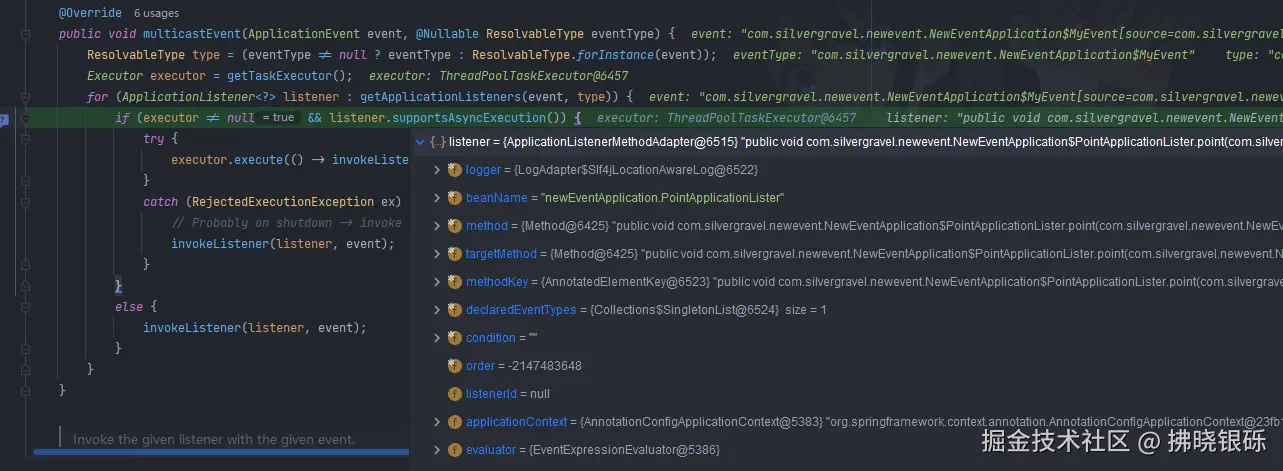Select the AnnotatedElementKey@6523 value
The height and width of the screenshot is (471, 1283).
pyautogui.click(x=627, y=282)
